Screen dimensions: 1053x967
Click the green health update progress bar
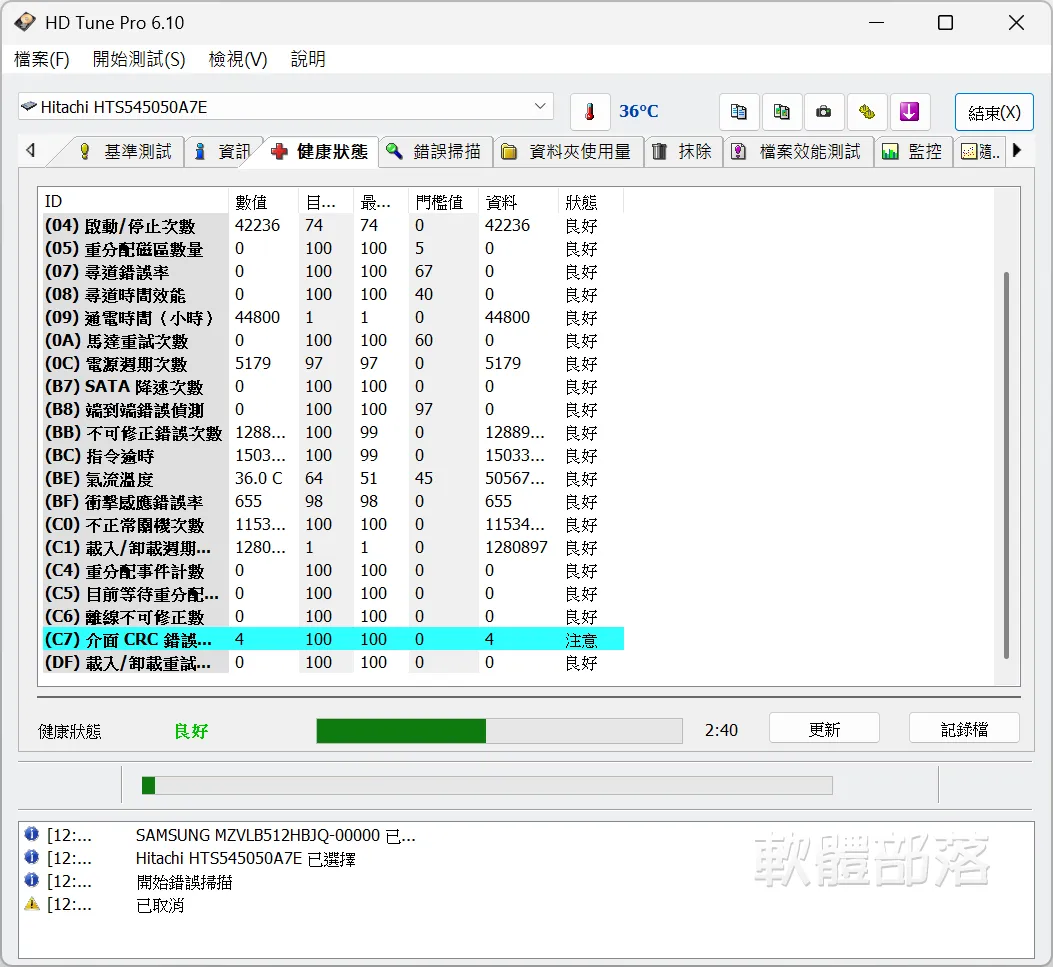(x=499, y=731)
